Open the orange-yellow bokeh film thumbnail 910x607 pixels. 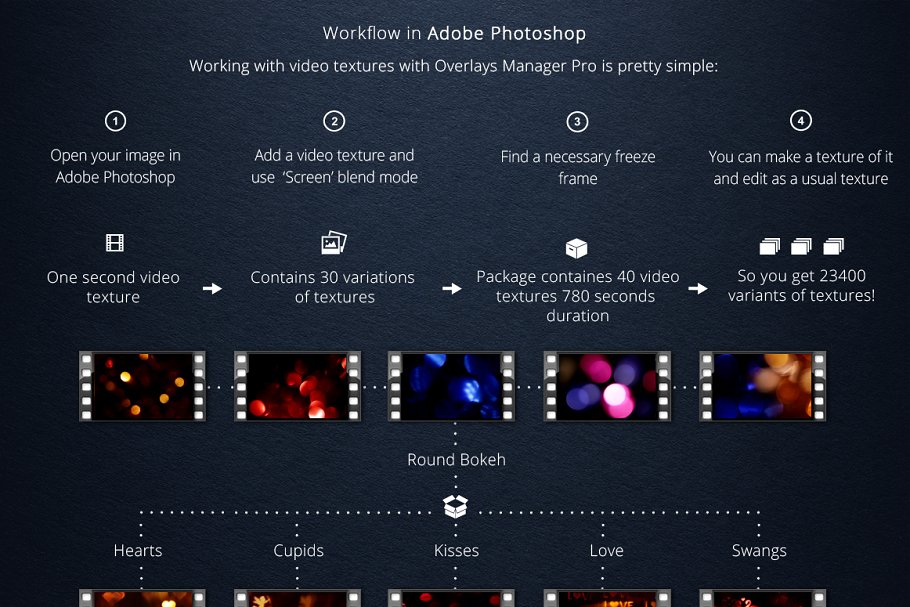(x=142, y=386)
